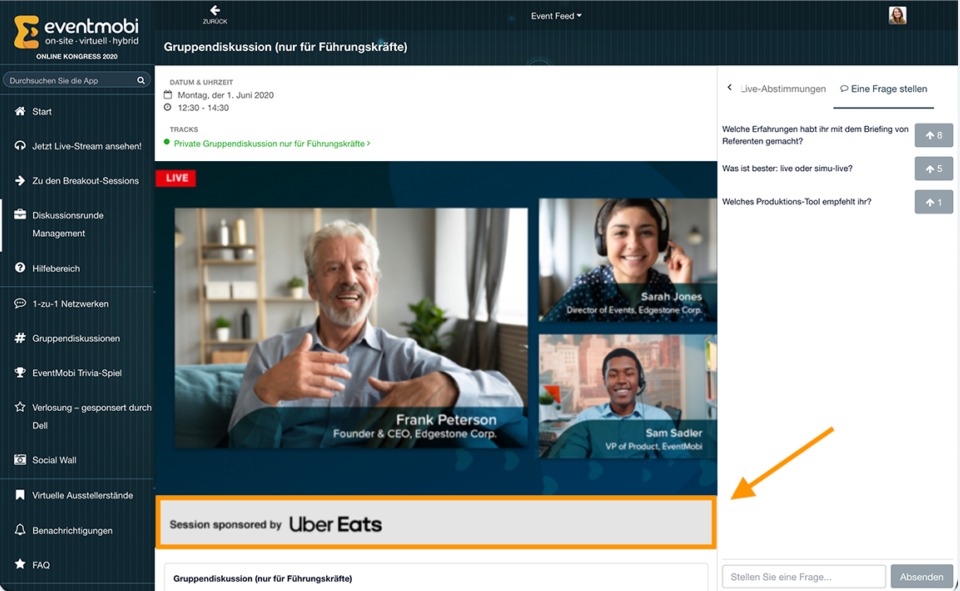Click the Uber Eats sponsor banner
This screenshot has width=960, height=591.
click(x=435, y=522)
